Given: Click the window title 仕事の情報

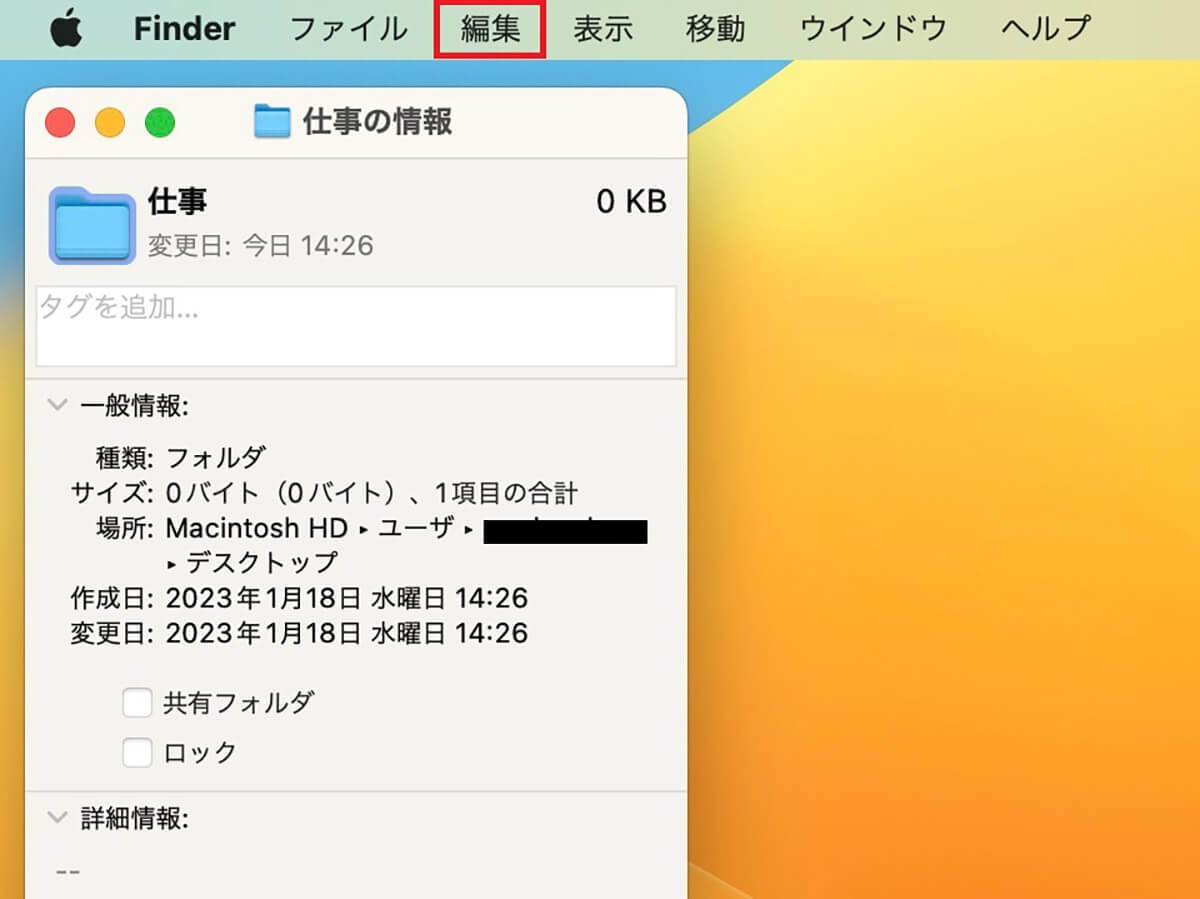Looking at the screenshot, I should click(378, 122).
